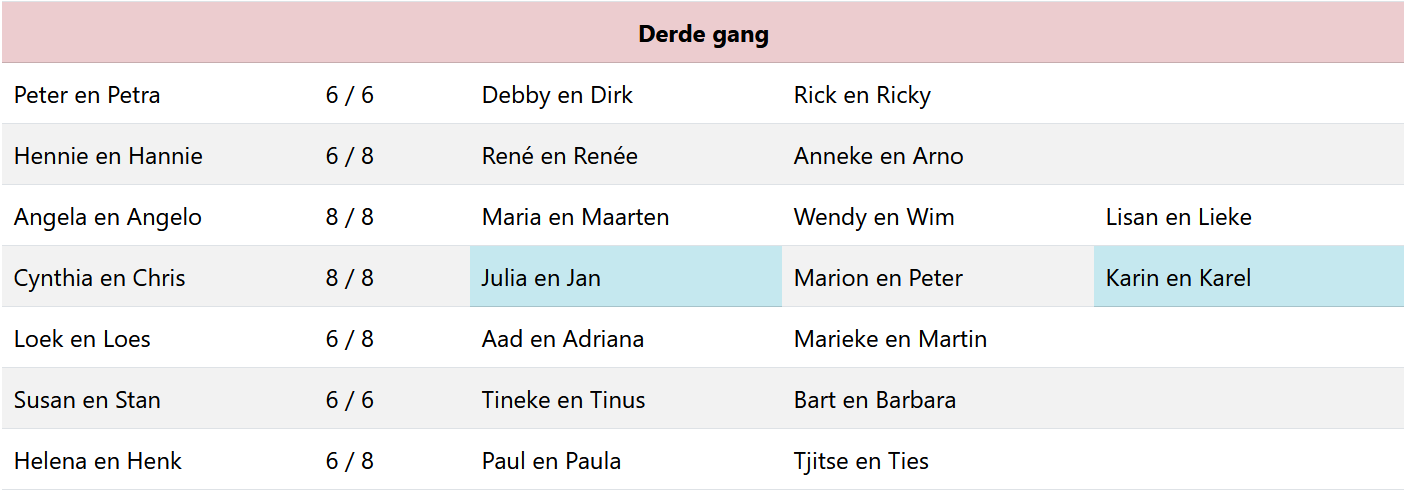Click on 'Hennie en Hannie'
The width and height of the screenshot is (1404, 494).
pos(108,156)
